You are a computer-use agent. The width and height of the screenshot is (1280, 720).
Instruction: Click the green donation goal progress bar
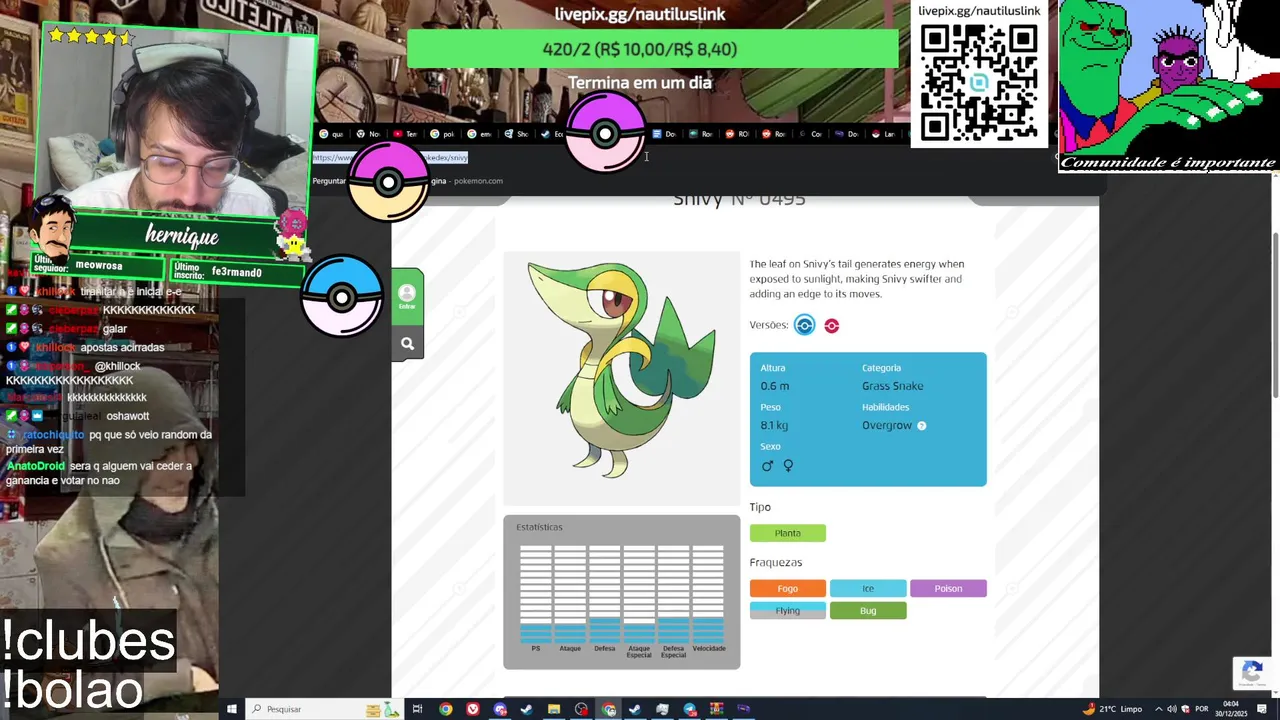(653, 49)
